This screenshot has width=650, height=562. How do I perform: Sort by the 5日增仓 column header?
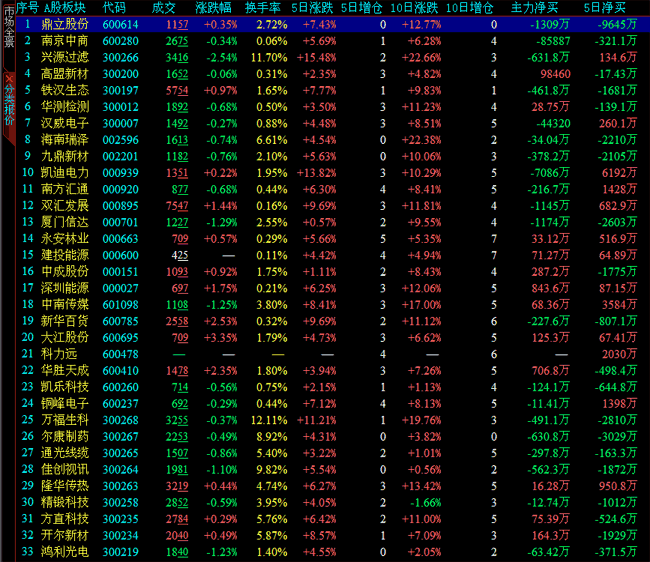point(361,7)
